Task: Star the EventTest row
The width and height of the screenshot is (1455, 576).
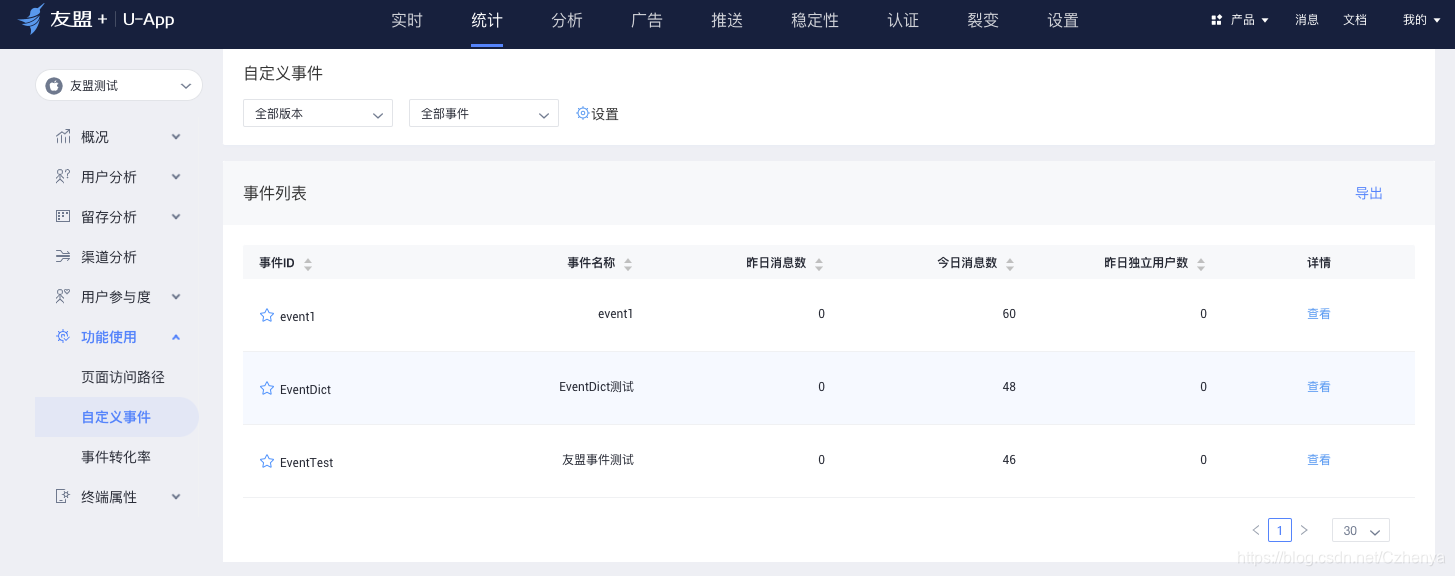Action: point(267,461)
